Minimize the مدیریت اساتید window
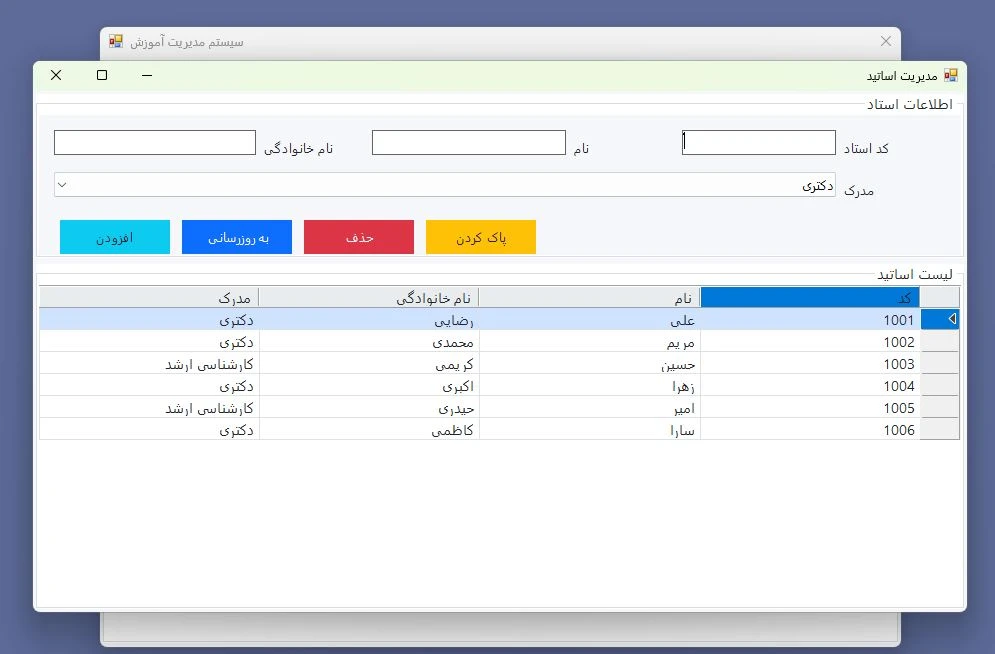This screenshot has width=995, height=654. pyautogui.click(x=147, y=75)
